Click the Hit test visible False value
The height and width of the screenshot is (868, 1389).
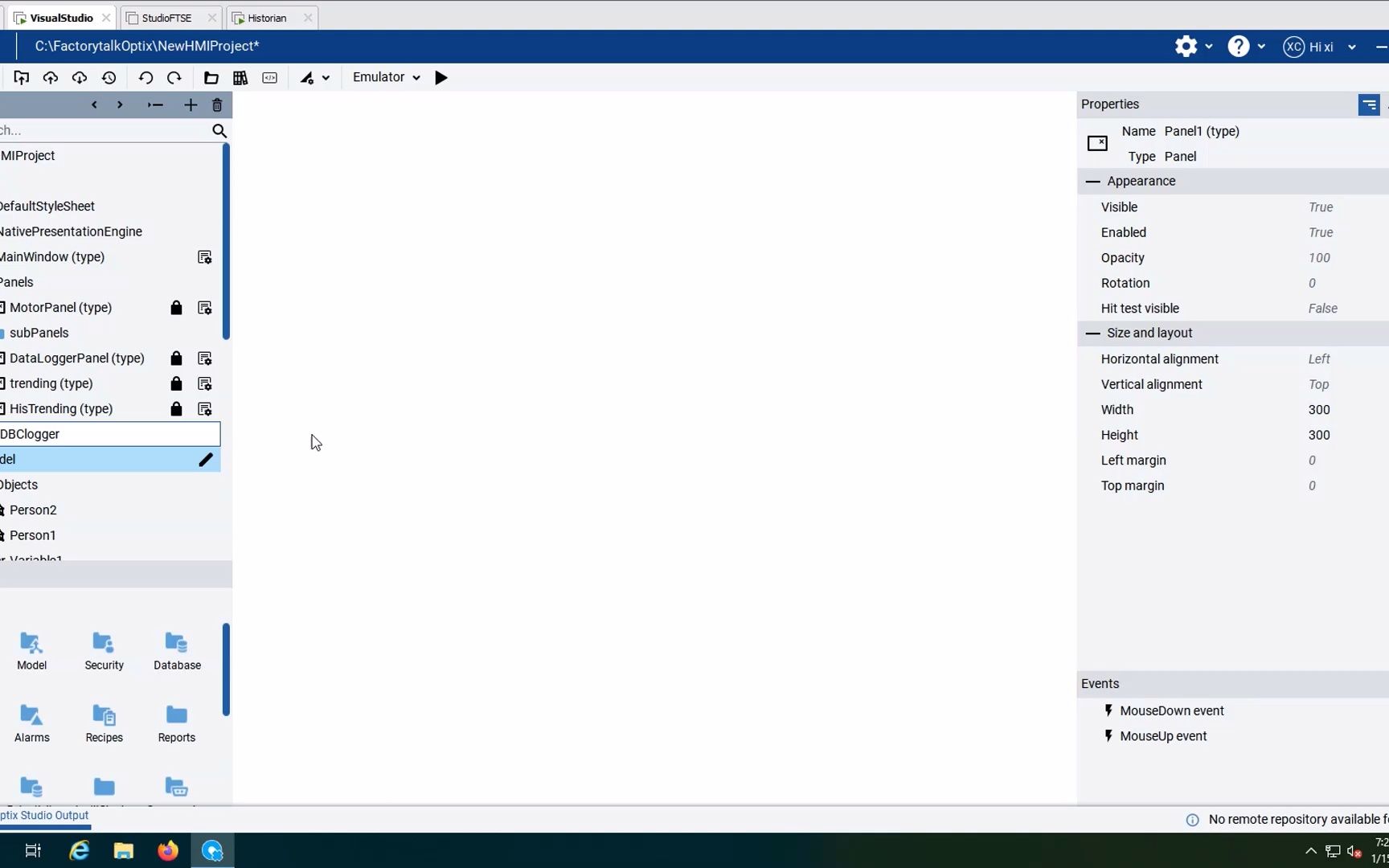click(1323, 309)
